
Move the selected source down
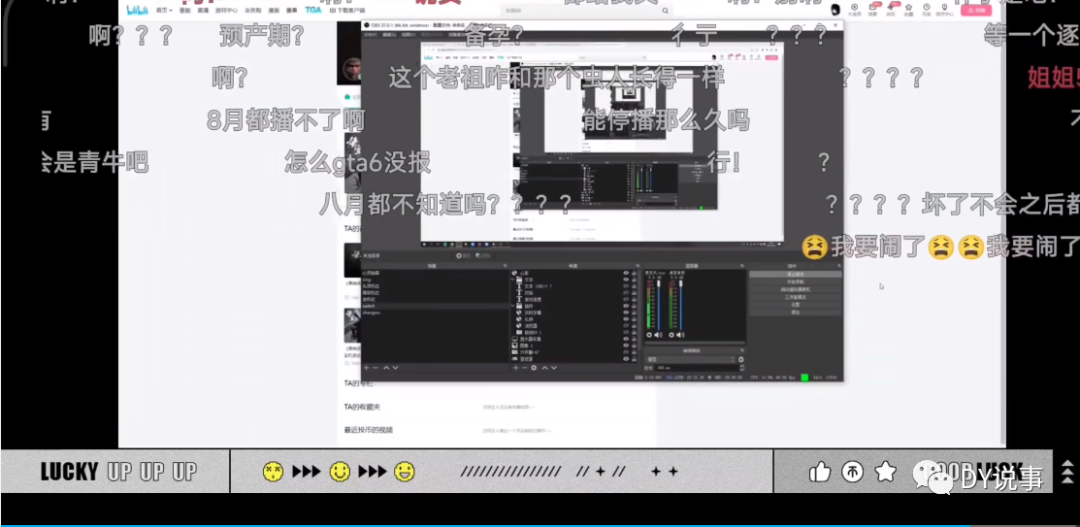[x=554, y=368]
